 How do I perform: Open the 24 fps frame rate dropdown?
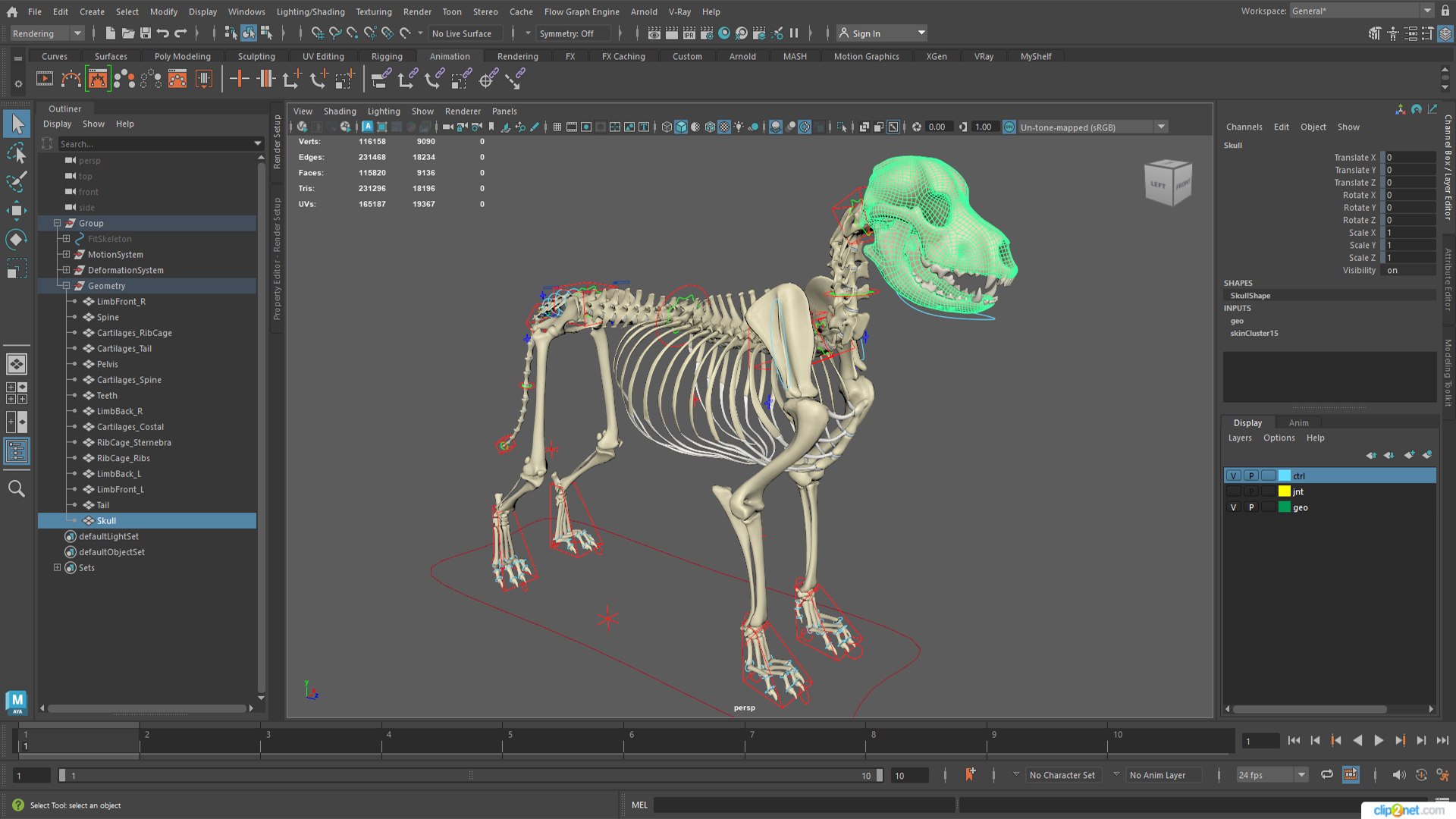1272,774
